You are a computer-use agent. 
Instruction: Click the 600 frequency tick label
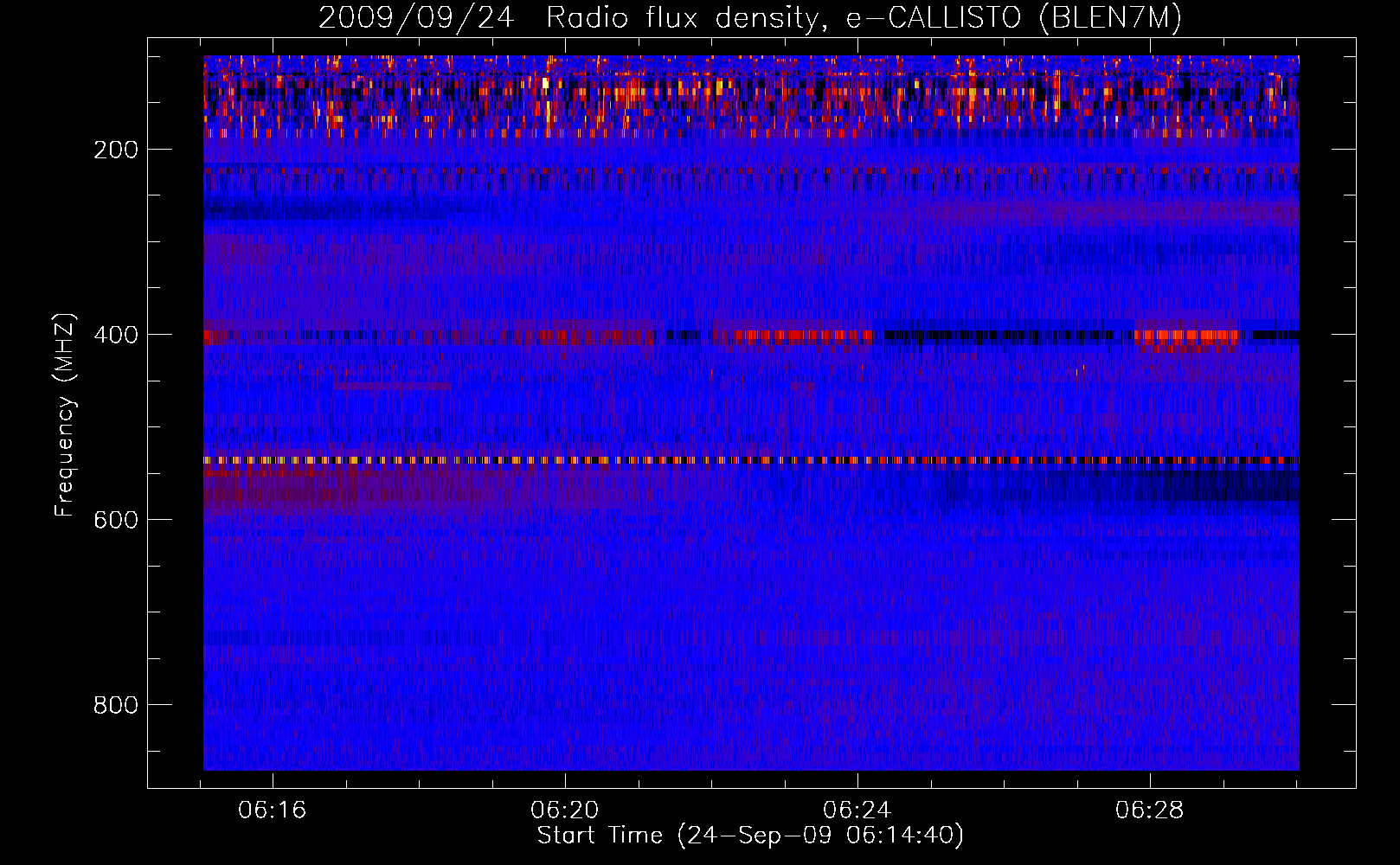tap(116, 520)
